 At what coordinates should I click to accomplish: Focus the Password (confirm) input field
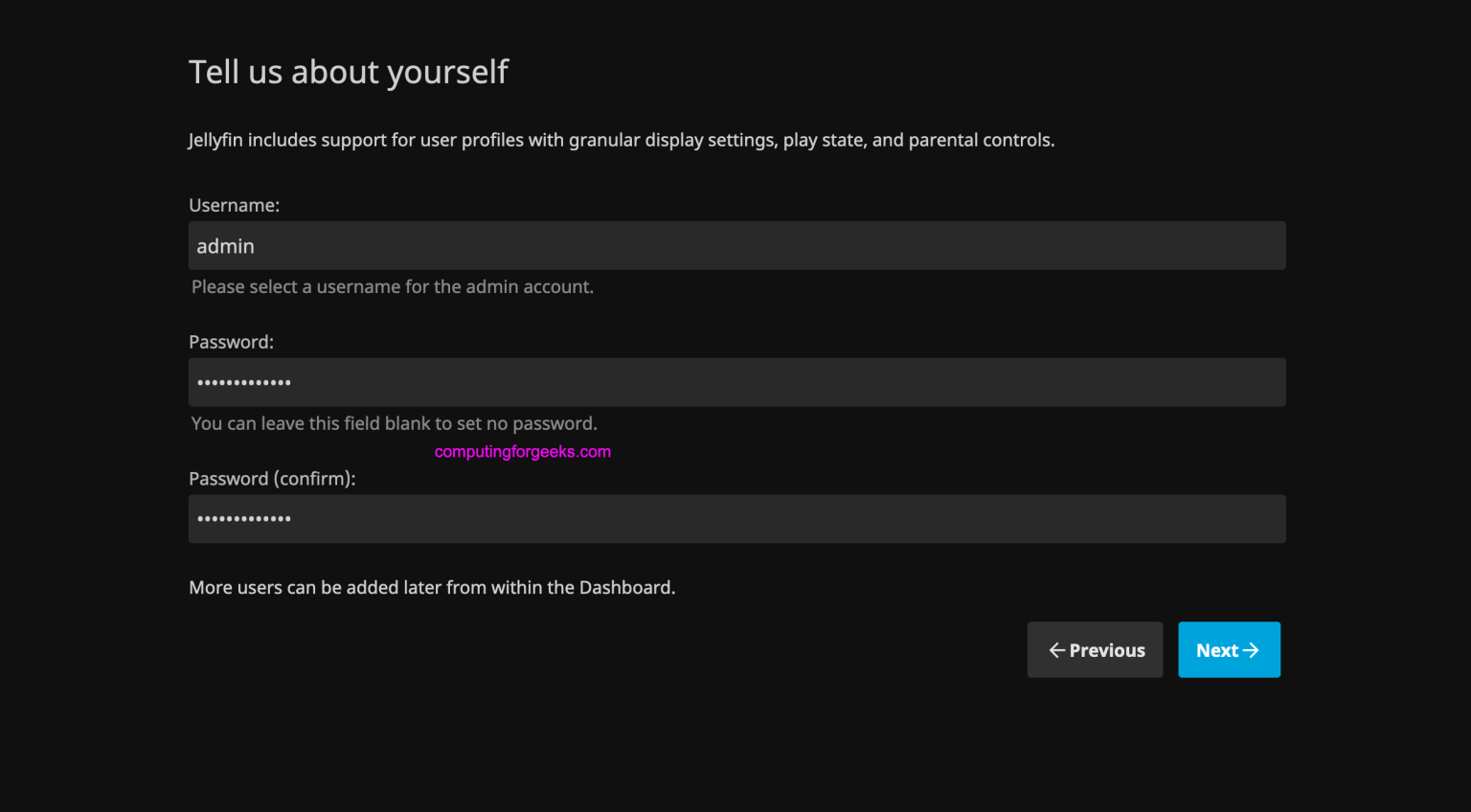click(x=736, y=519)
